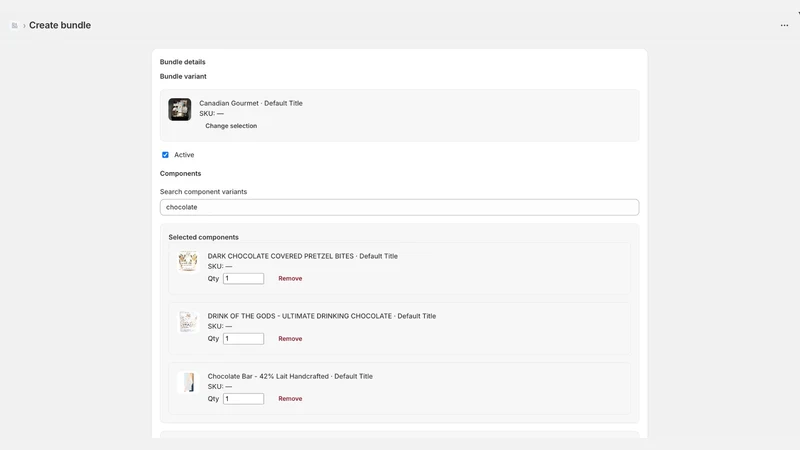Click the Selected components heading
The image size is (800, 450).
204,237
